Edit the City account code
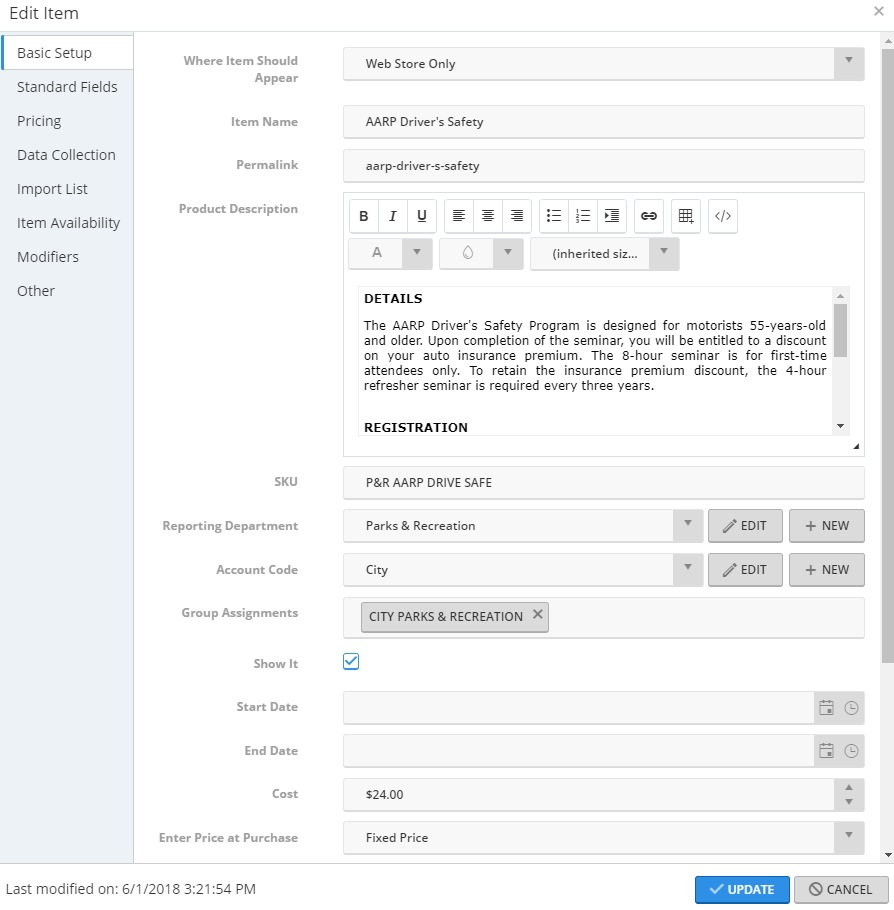 click(x=745, y=569)
